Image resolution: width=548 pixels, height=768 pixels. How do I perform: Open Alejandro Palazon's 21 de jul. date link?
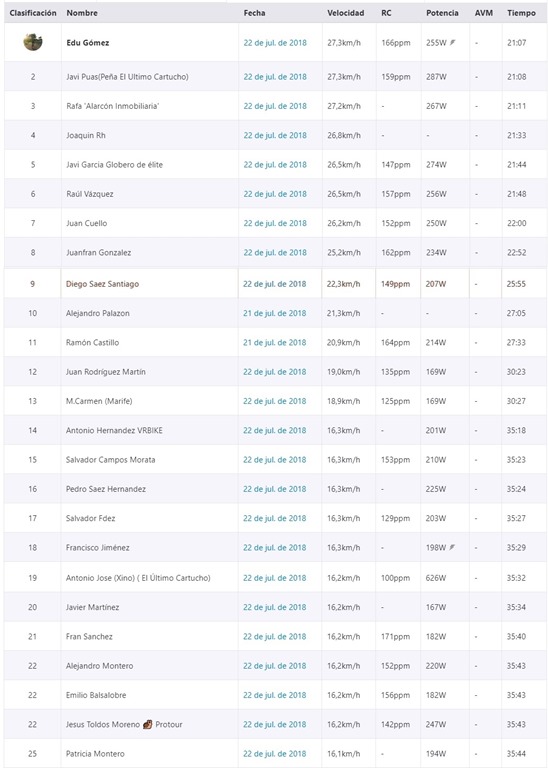tap(274, 313)
